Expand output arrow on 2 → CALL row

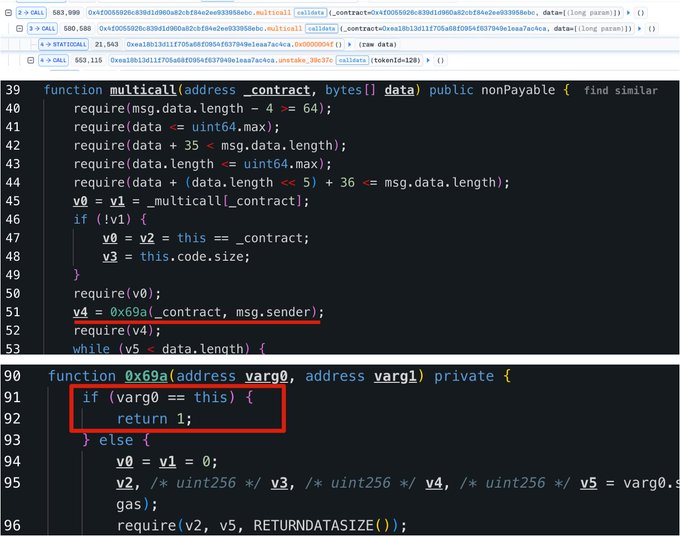click(628, 13)
